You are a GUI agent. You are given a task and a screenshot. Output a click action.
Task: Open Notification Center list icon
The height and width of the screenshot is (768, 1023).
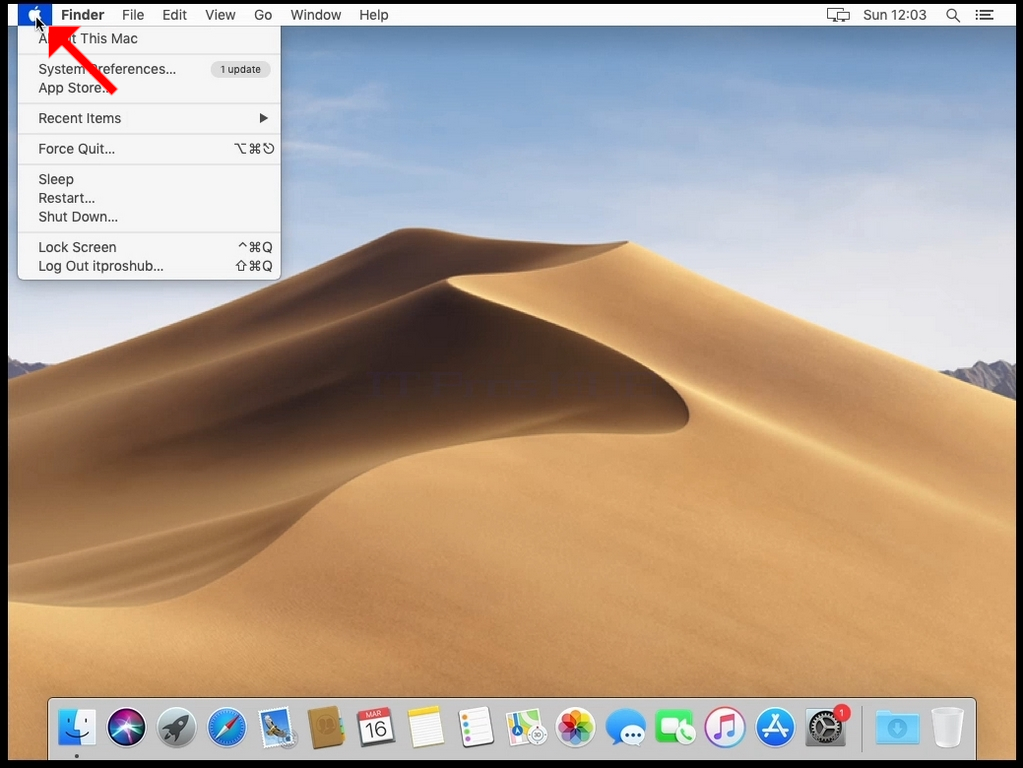tap(985, 15)
